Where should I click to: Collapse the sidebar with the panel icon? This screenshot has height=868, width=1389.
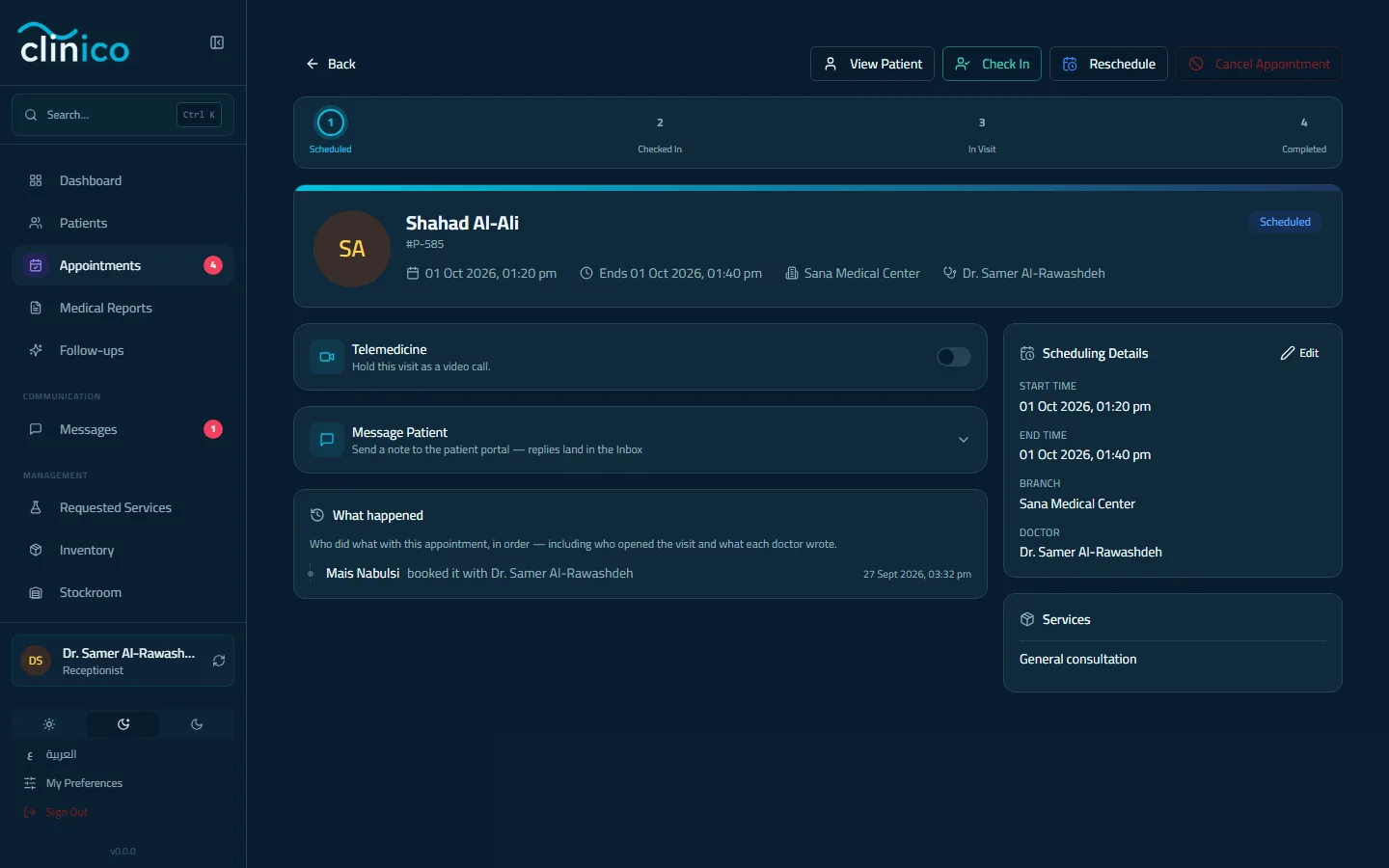pos(217,42)
